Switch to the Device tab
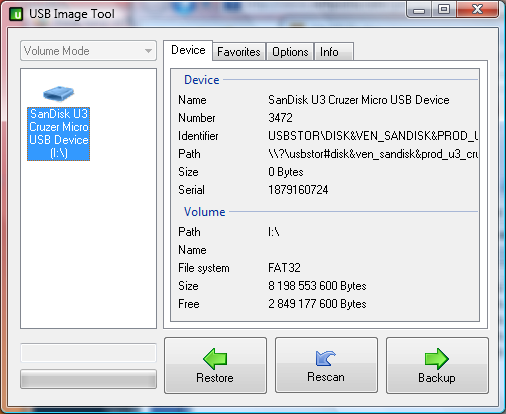Screen dimensions: 506x414 (188, 50)
